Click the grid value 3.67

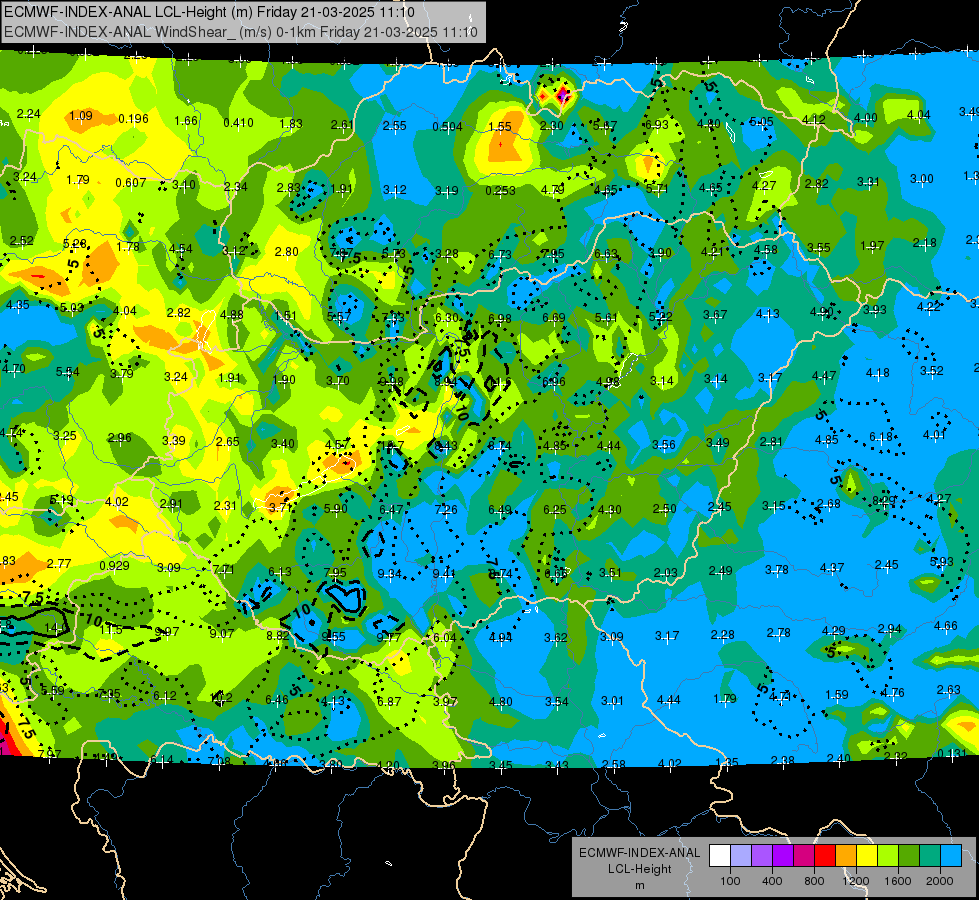pyautogui.click(x=715, y=315)
